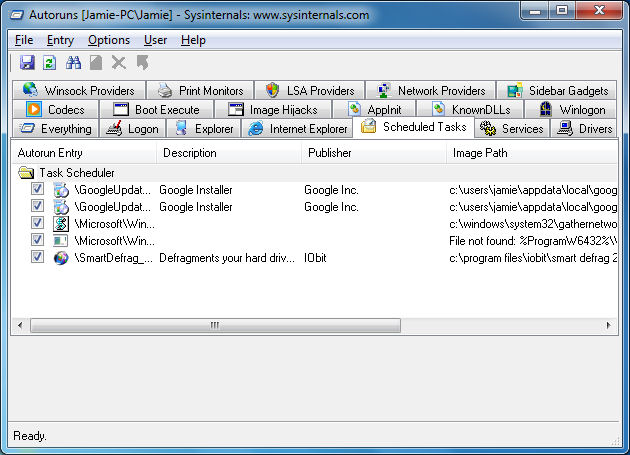630x455 pixels.
Task: Sort by Image Path column header
Action: 532,153
